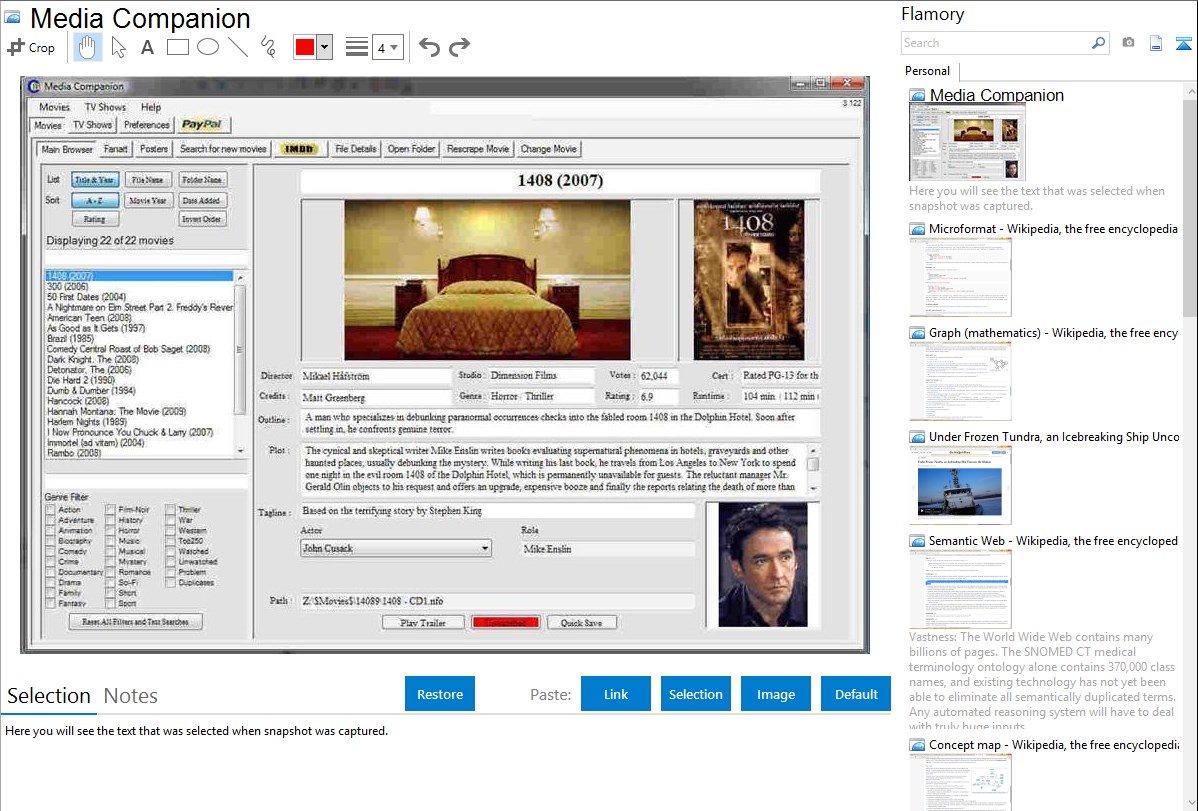Image resolution: width=1198 pixels, height=811 pixels.
Task: Paste as Selection
Action: (x=695, y=694)
